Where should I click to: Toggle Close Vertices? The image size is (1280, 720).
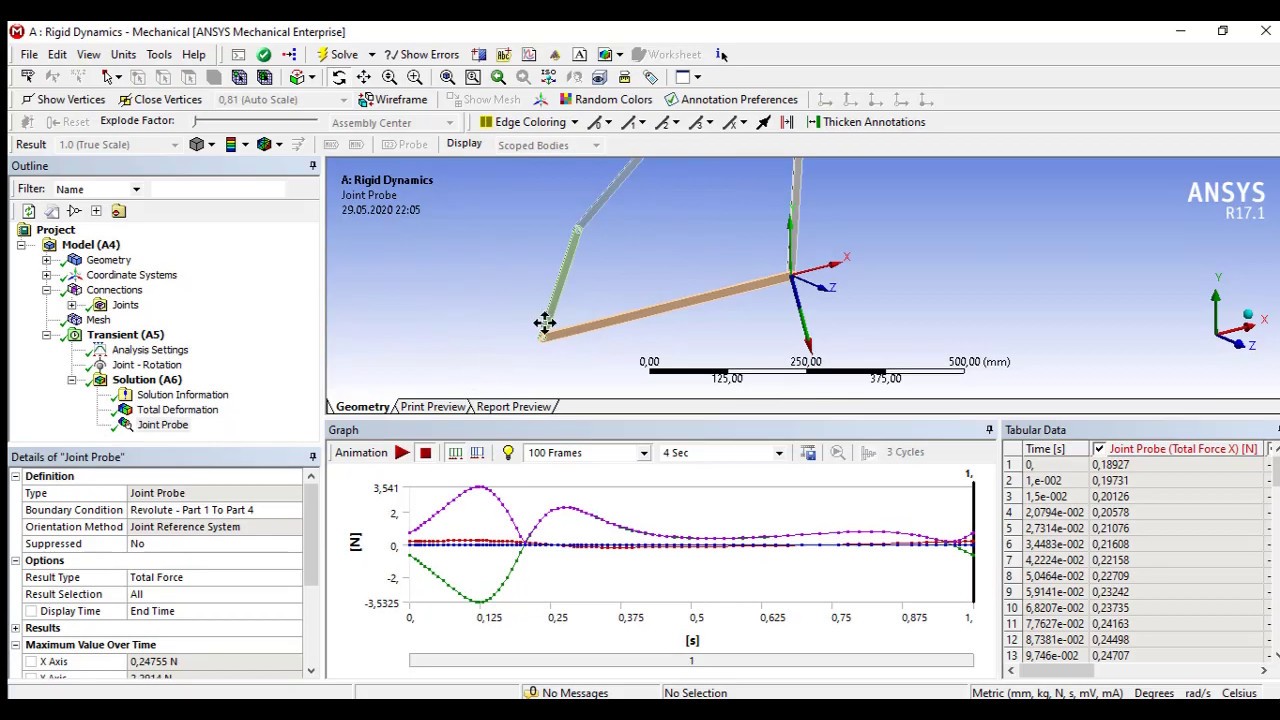[160, 99]
